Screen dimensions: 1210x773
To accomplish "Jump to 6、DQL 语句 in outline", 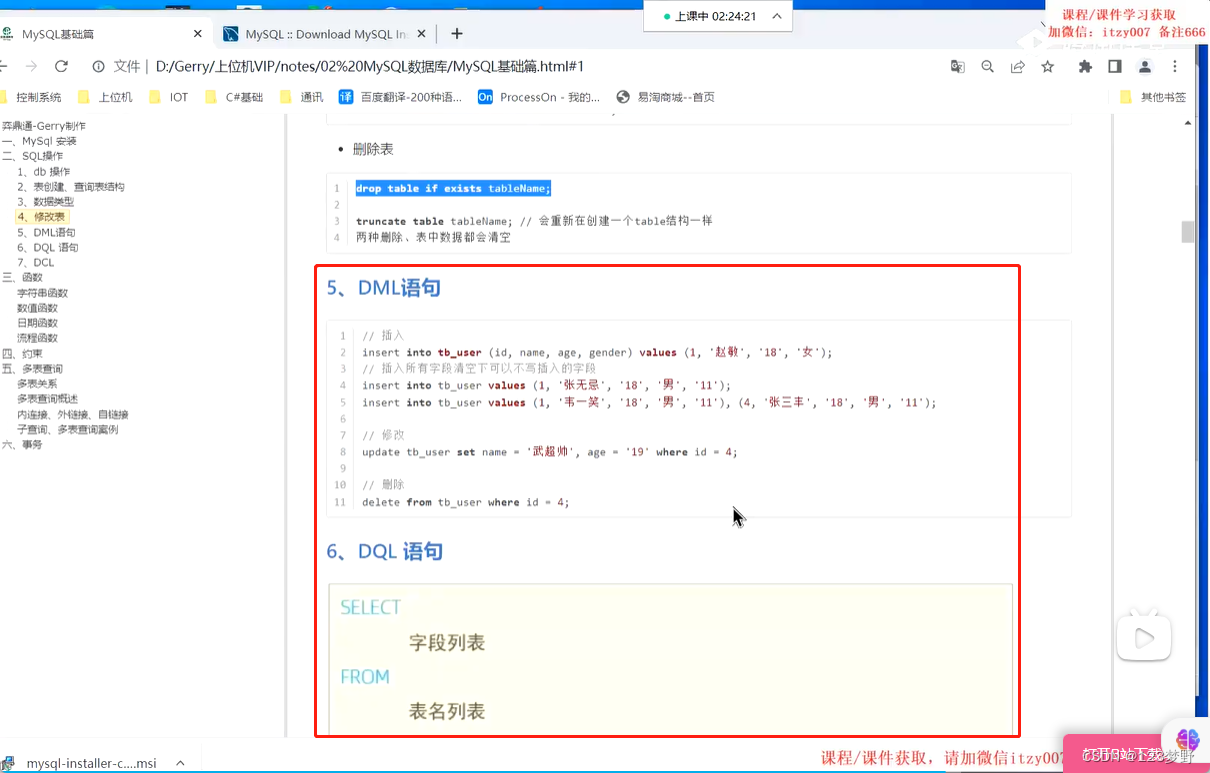I will 47,247.
